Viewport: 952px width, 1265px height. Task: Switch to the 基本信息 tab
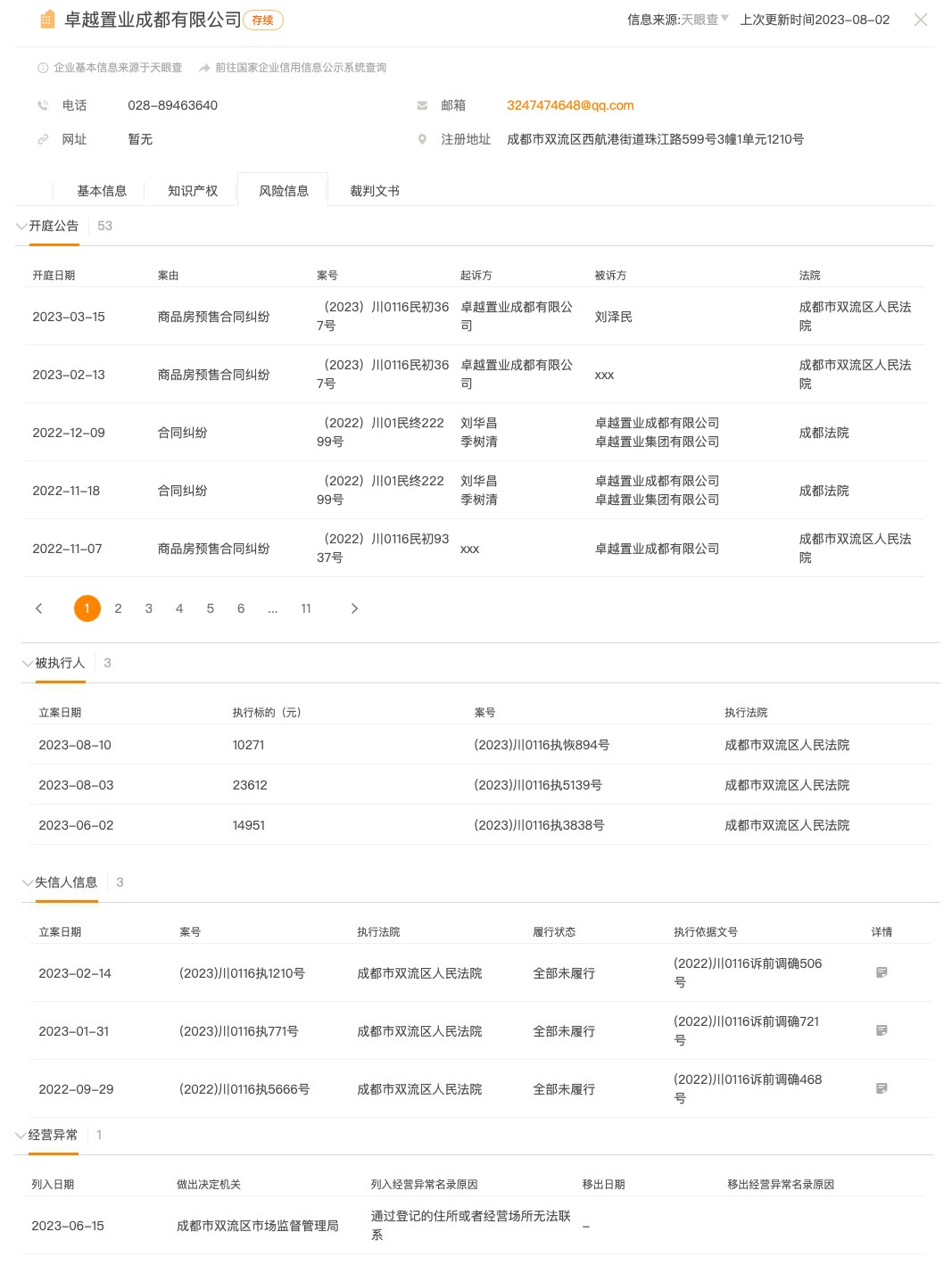pyautogui.click(x=102, y=191)
